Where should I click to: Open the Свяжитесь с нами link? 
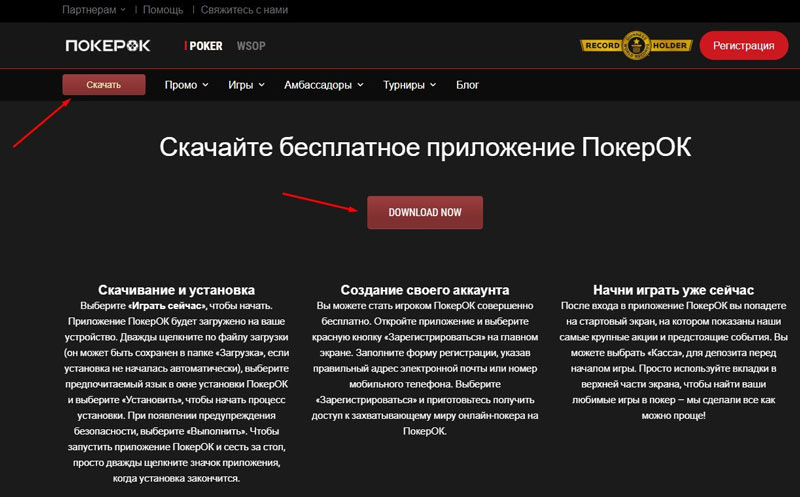coord(244,10)
